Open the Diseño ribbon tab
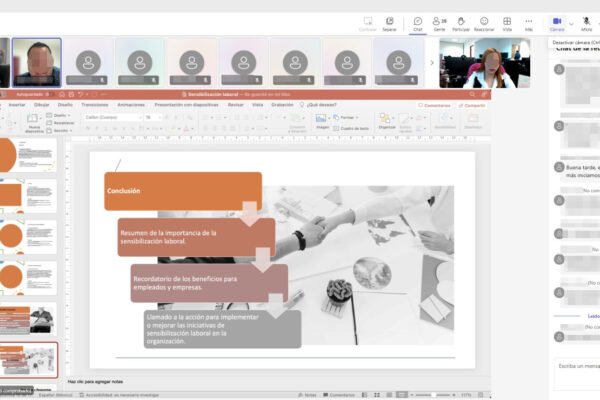600x400 pixels. click(65, 105)
